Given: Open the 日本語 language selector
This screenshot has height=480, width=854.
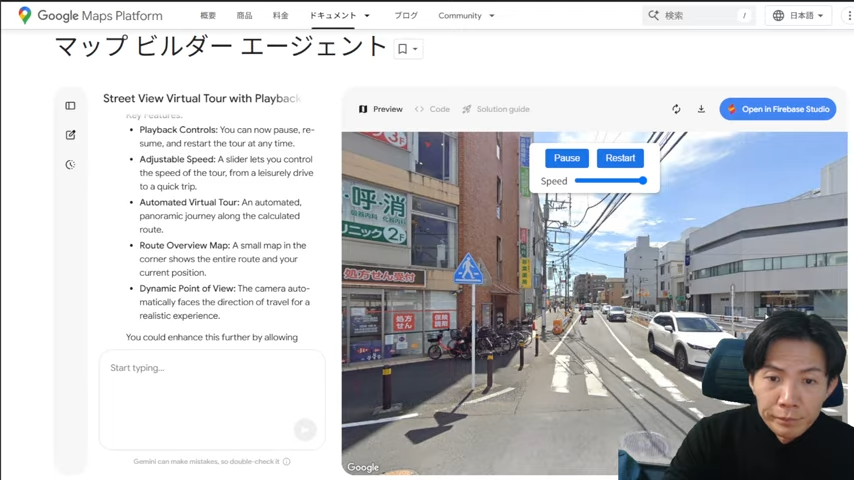Looking at the screenshot, I should pos(799,16).
